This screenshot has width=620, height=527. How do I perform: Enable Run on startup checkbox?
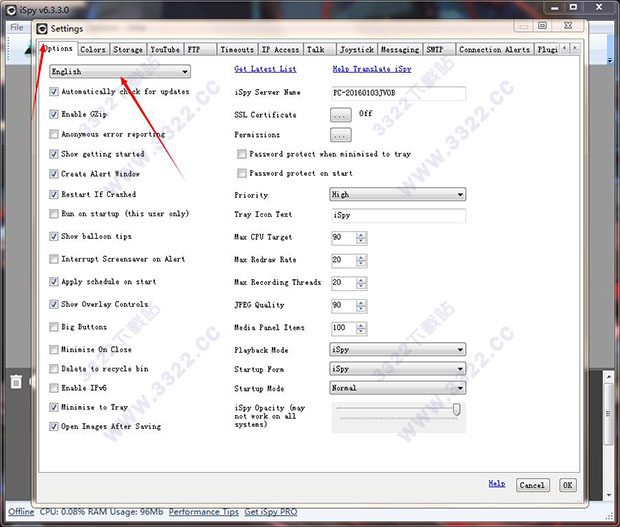pos(54,214)
